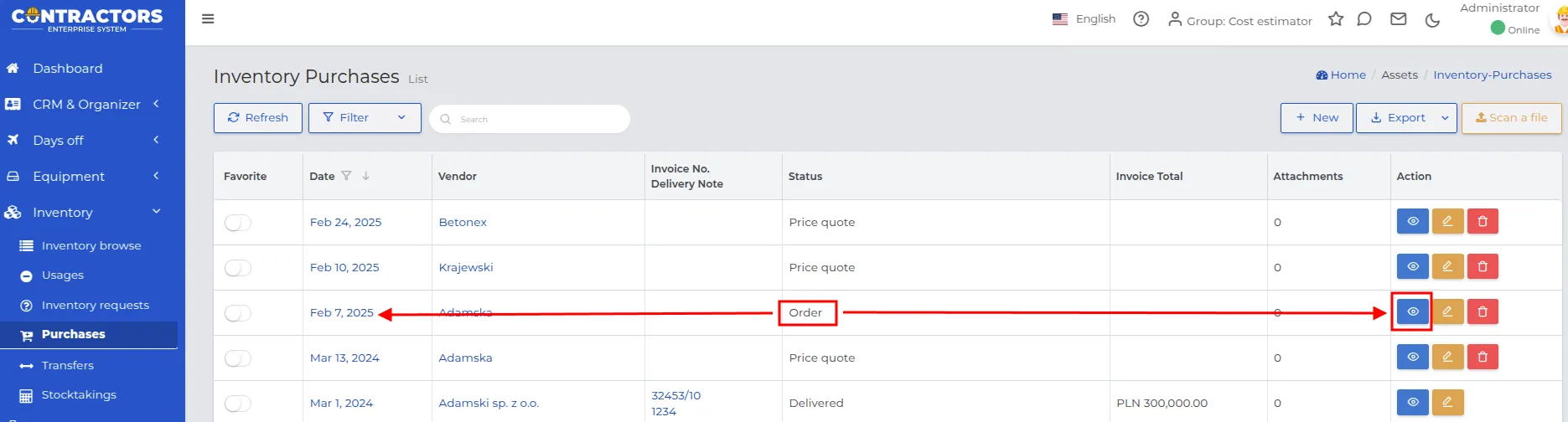Open the help question mark icon
Screen dimensions: 1568x422
point(1141,18)
